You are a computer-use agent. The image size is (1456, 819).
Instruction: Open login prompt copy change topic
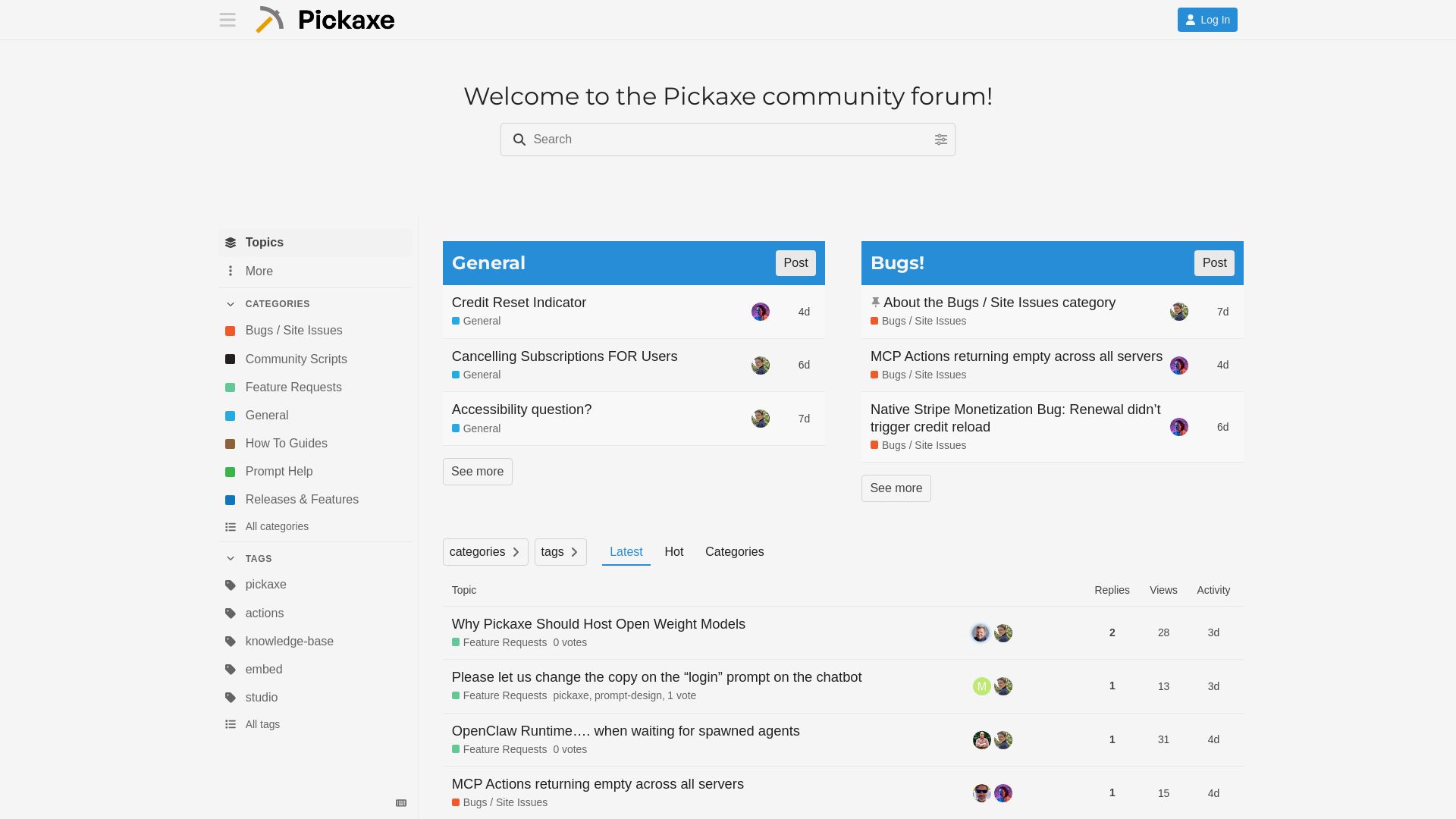coord(657,677)
